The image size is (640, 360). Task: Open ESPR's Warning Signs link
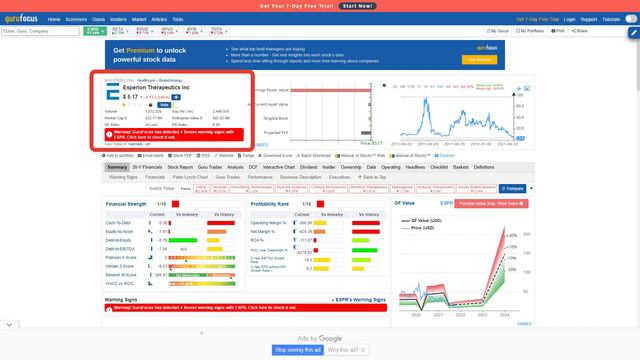point(359,300)
